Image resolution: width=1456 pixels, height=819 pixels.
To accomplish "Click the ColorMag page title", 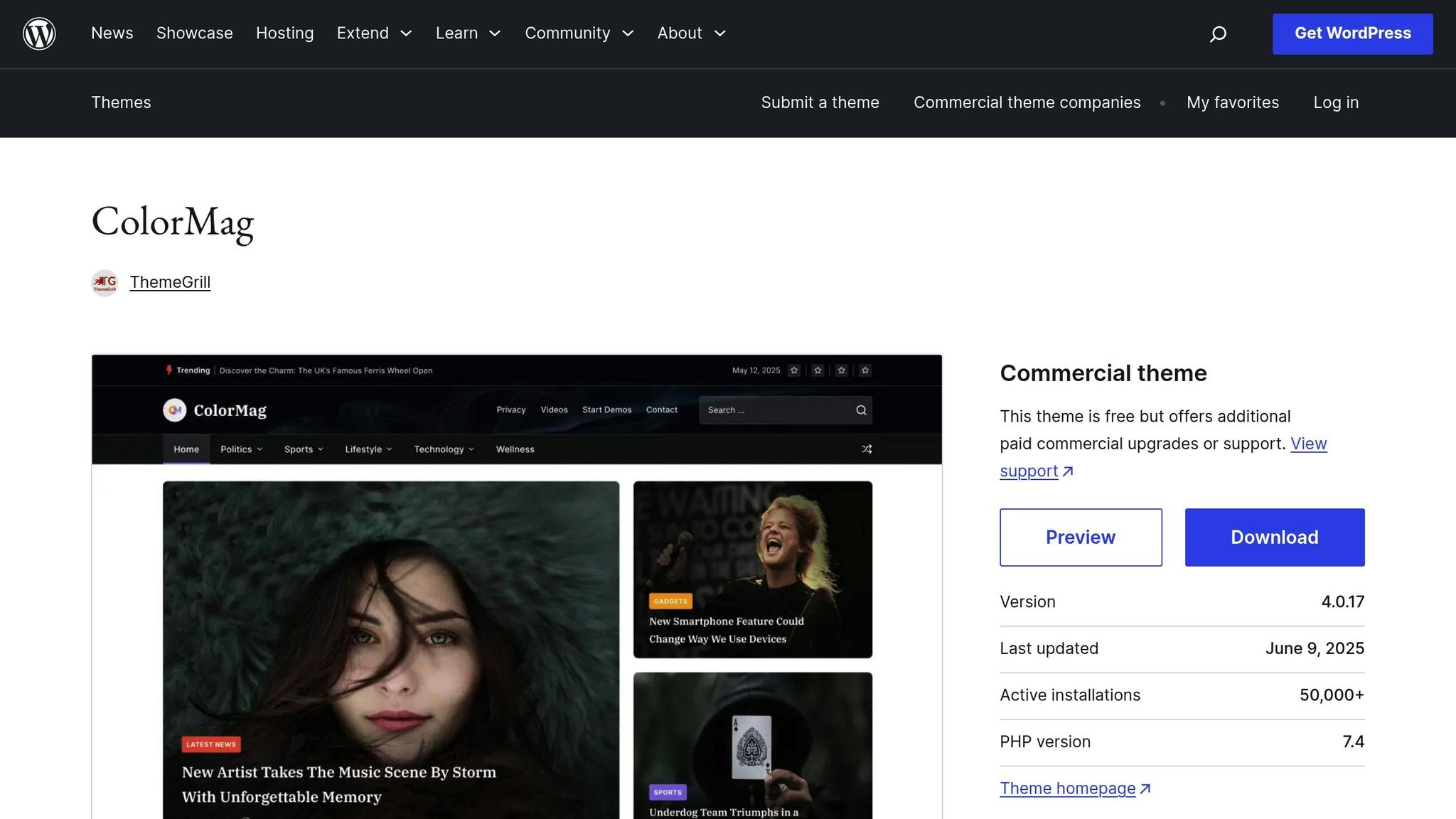I will click(173, 223).
